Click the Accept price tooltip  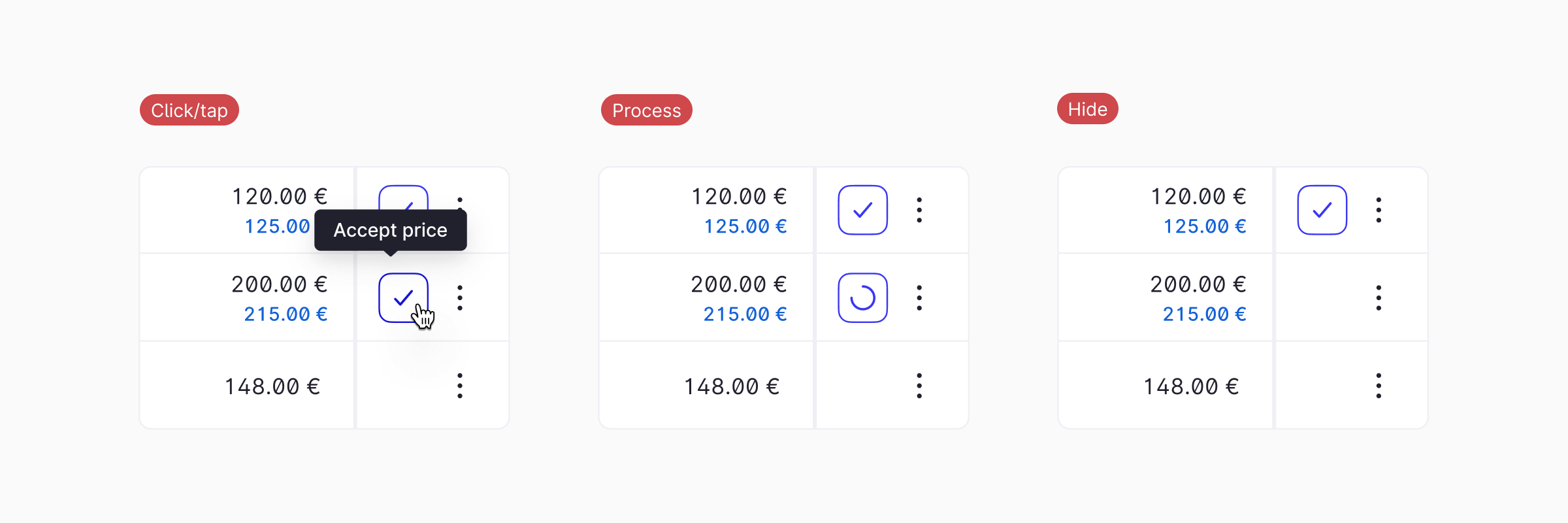pyautogui.click(x=390, y=230)
